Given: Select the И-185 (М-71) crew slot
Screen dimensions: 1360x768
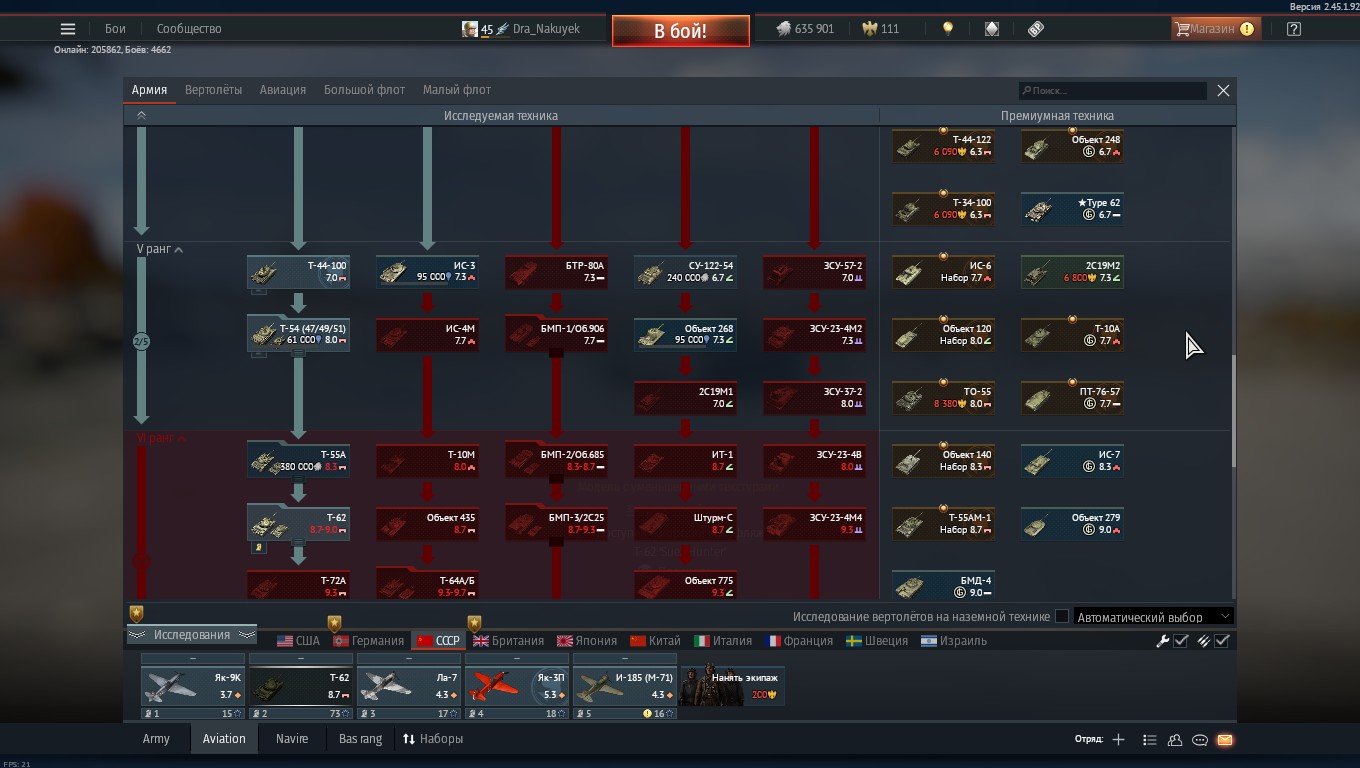Looking at the screenshot, I should 624,686.
